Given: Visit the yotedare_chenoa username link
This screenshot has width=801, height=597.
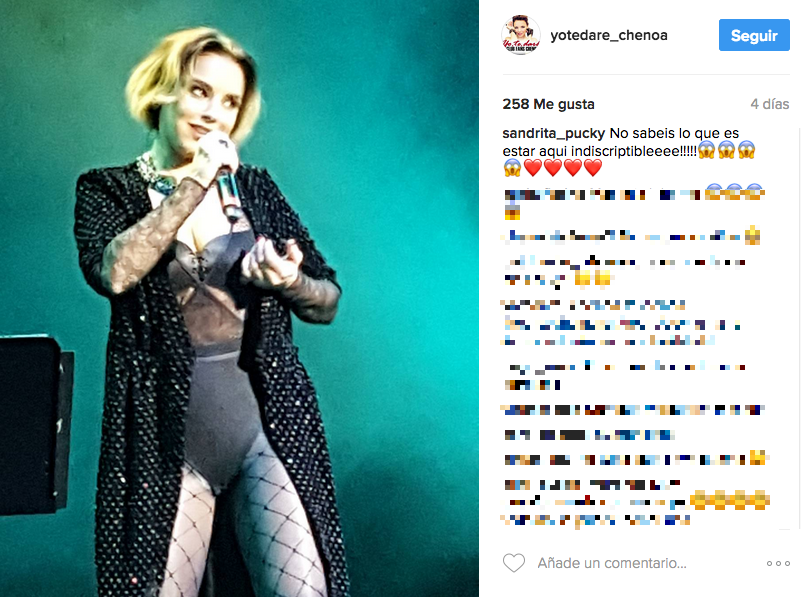Looking at the screenshot, I should [x=609, y=35].
